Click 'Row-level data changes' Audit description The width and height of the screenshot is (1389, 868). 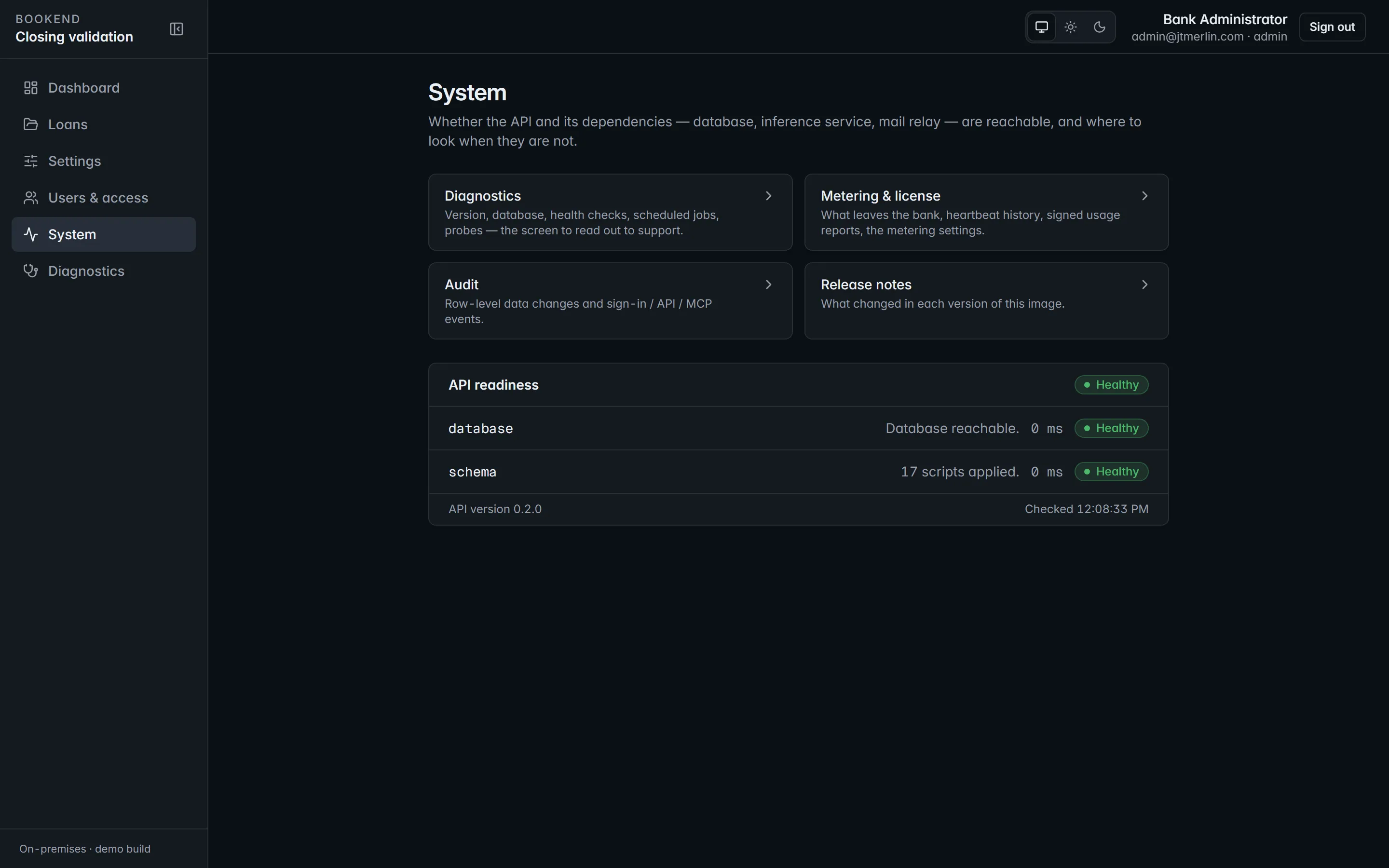point(578,311)
